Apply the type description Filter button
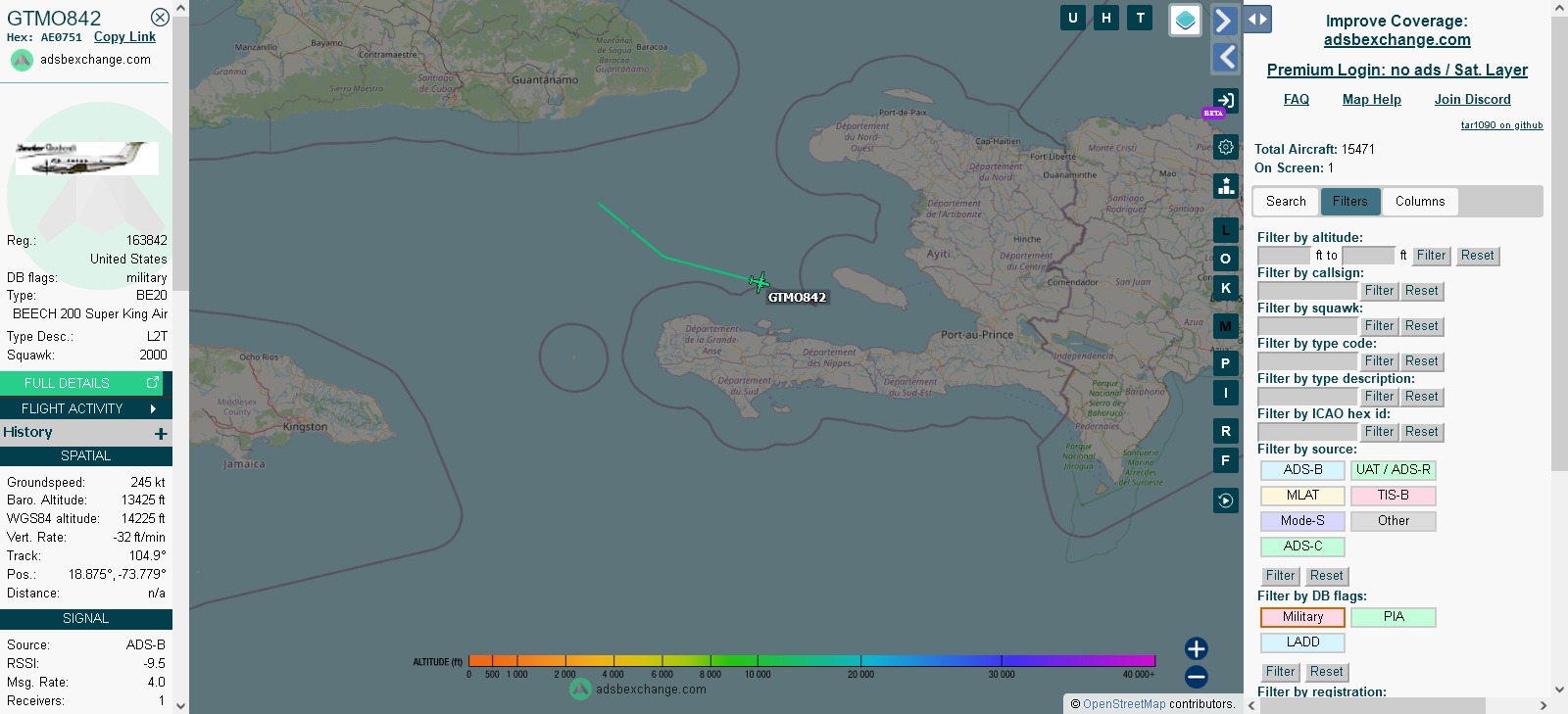 tap(1379, 397)
